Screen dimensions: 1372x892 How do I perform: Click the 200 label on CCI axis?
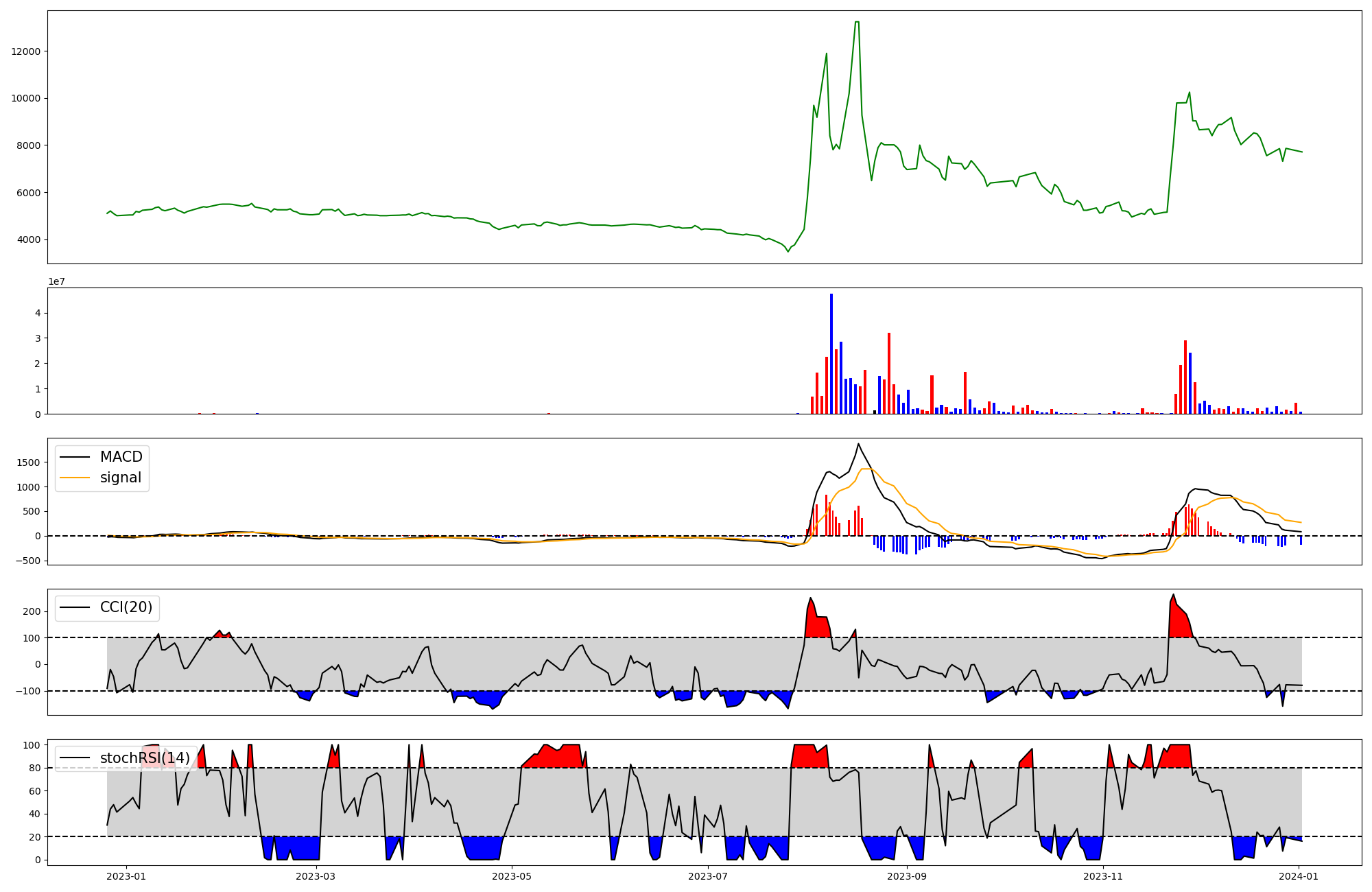tap(33, 611)
